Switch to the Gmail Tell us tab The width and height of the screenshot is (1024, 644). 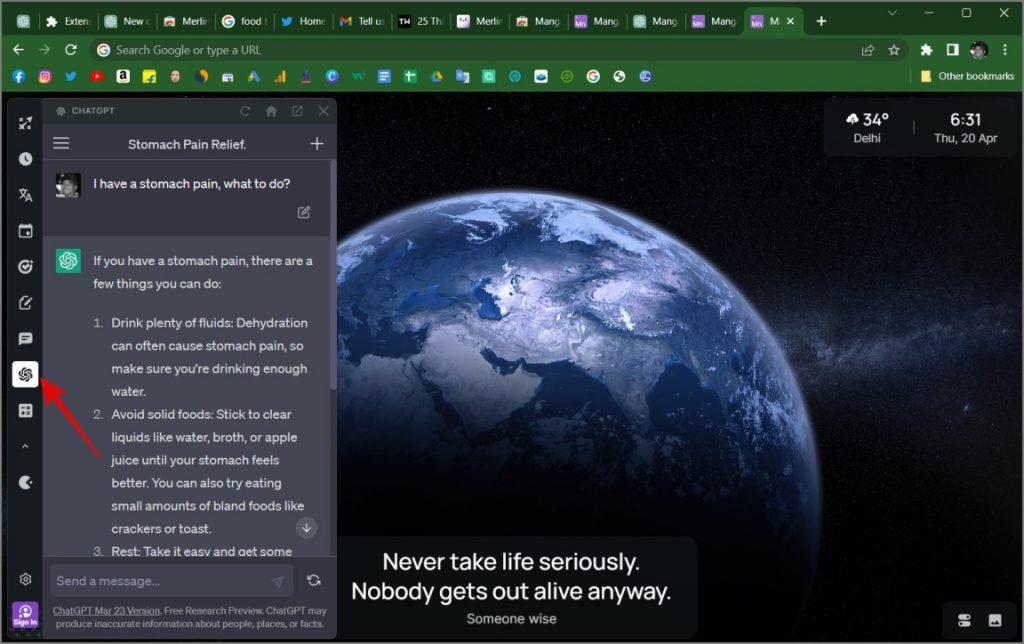(362, 22)
